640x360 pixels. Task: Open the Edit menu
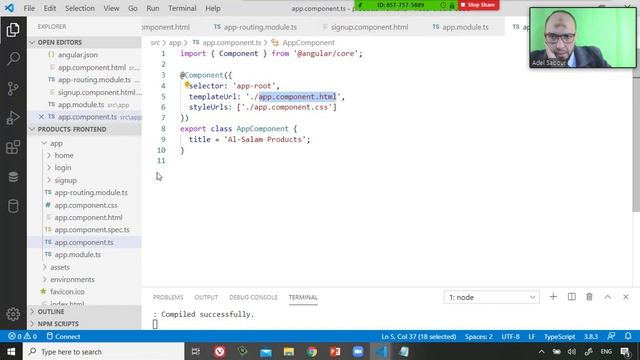click(50, 8)
